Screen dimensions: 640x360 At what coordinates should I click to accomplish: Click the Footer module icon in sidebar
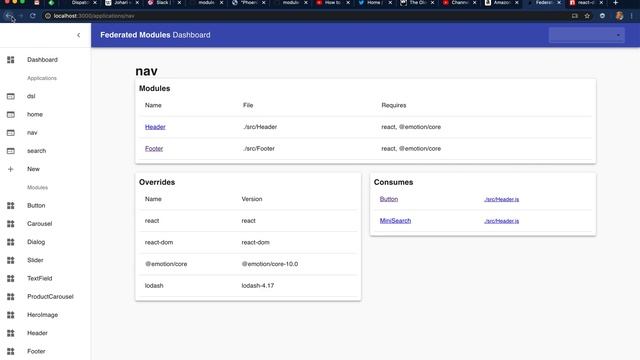click(x=11, y=351)
